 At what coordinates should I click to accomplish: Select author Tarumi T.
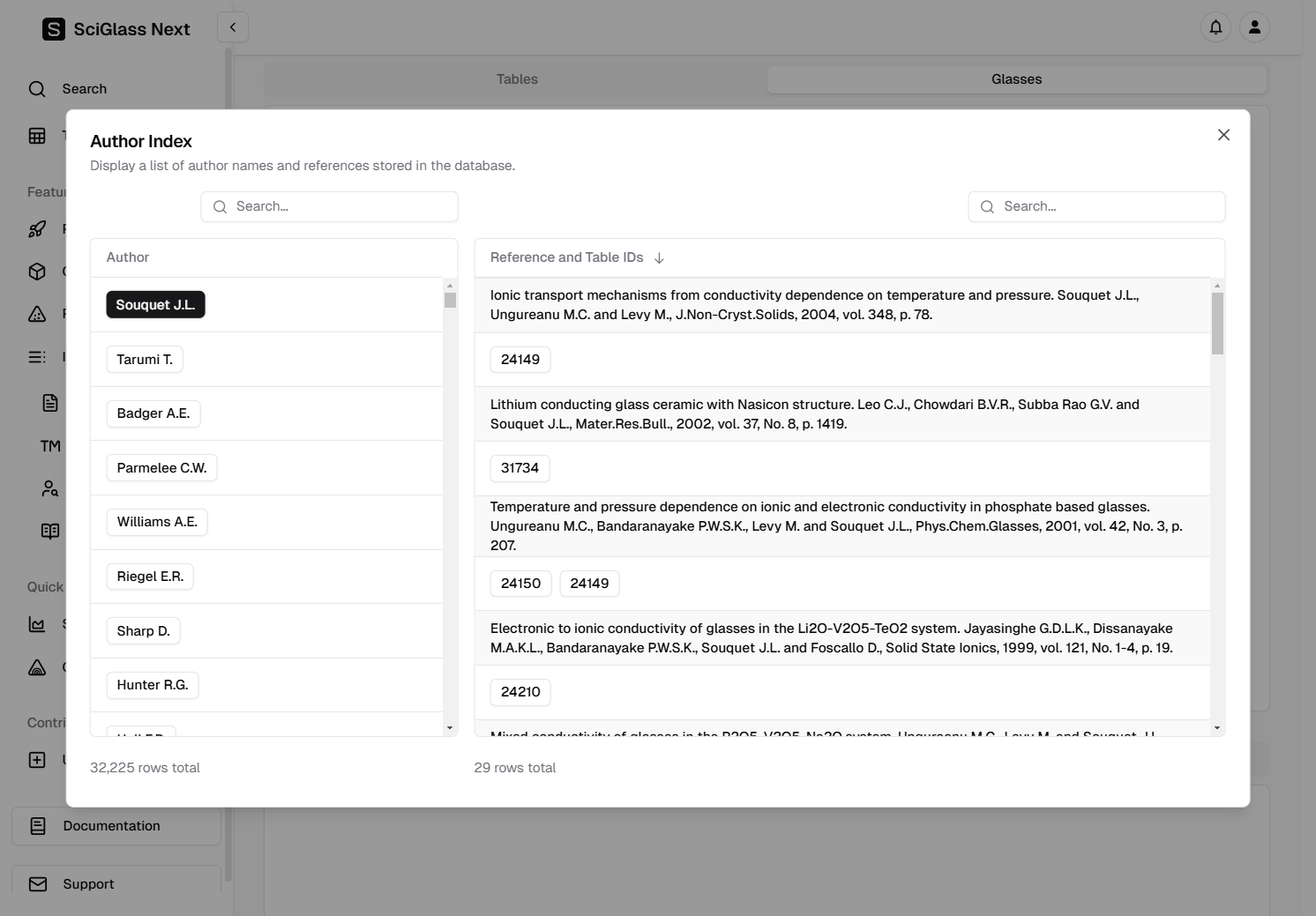click(x=145, y=360)
